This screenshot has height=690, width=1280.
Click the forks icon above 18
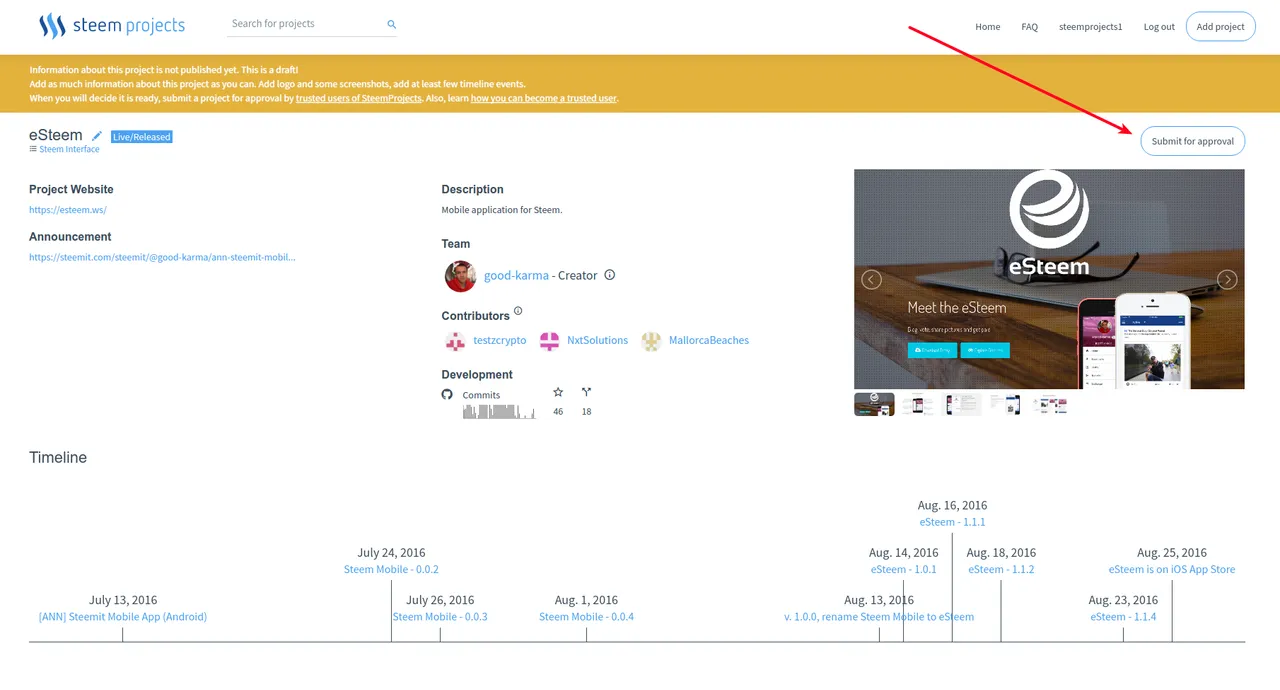coord(586,392)
